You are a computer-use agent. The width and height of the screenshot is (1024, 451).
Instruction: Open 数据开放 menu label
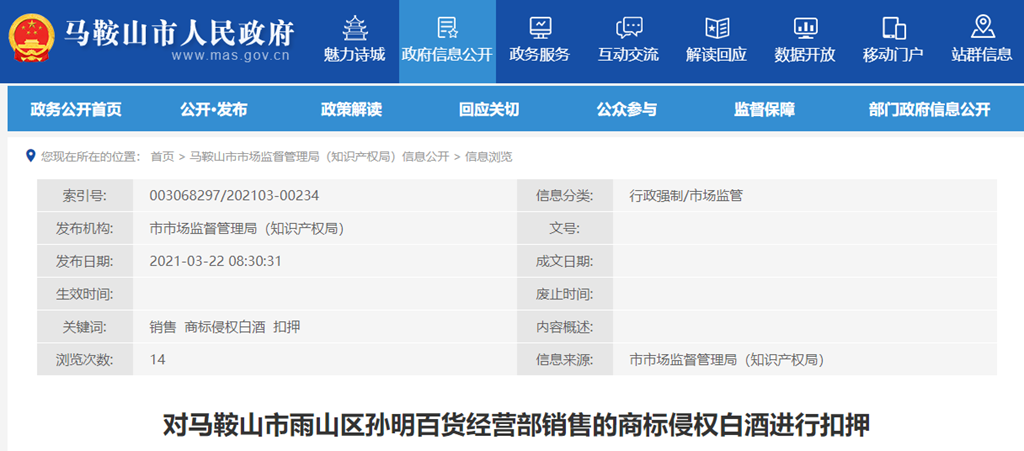coord(805,55)
